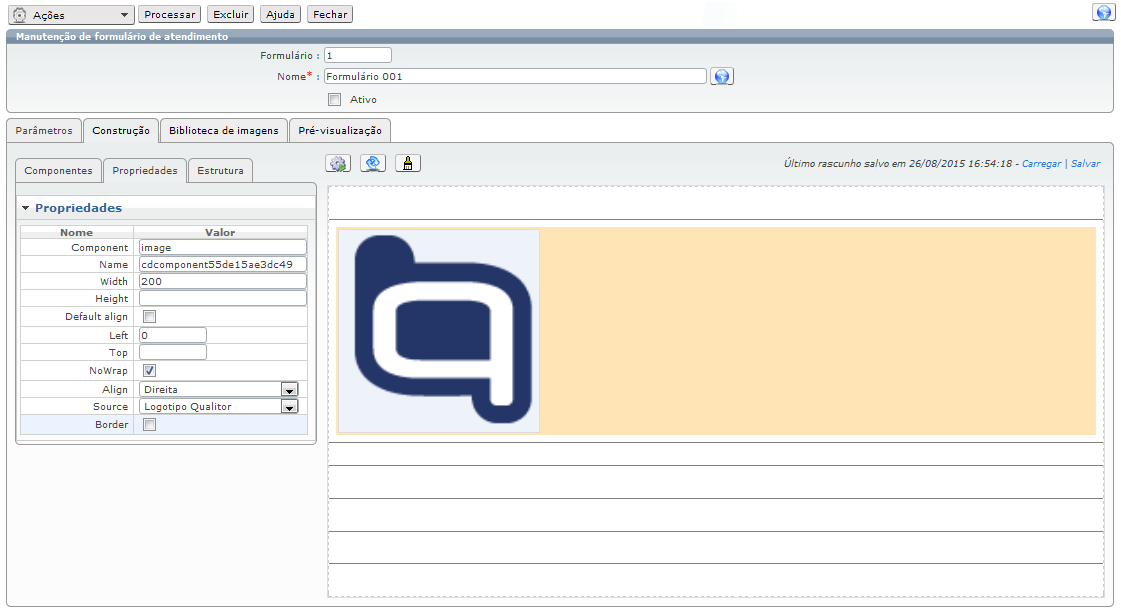
Task: Select the Construção tab
Action: point(121,131)
